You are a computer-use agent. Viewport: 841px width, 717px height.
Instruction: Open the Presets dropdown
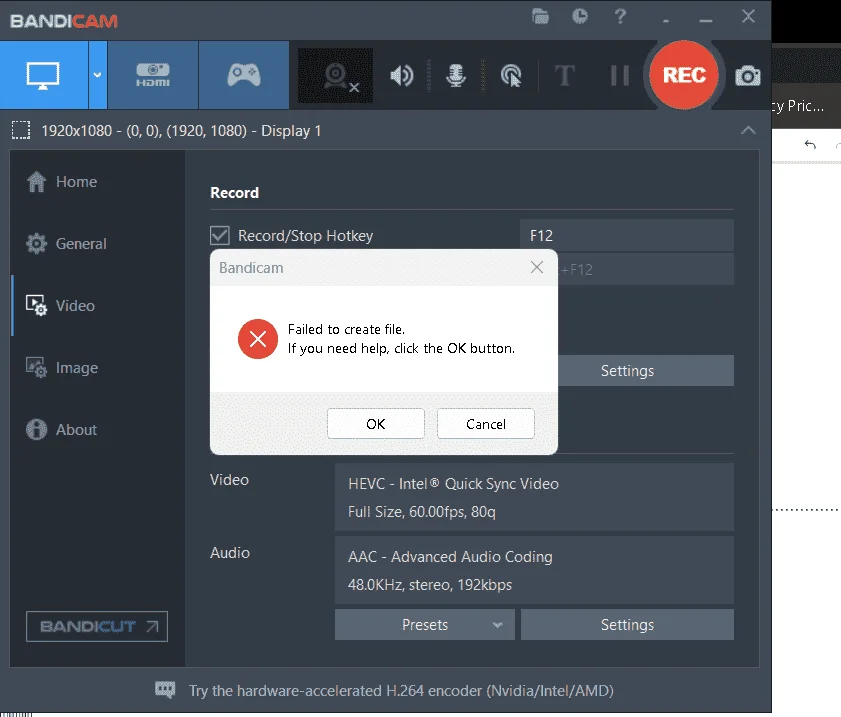click(425, 625)
